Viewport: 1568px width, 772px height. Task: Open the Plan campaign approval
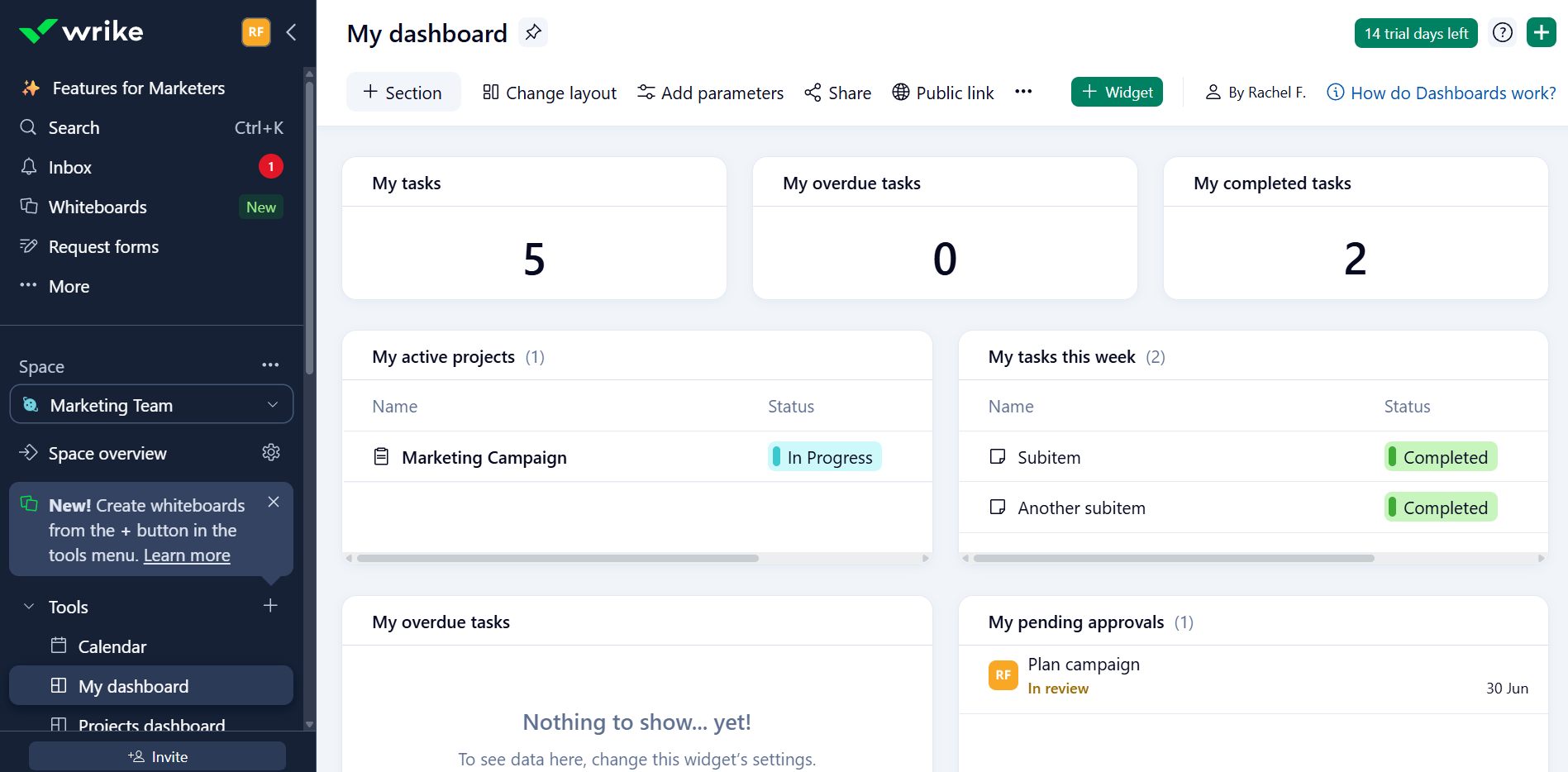point(1084,665)
